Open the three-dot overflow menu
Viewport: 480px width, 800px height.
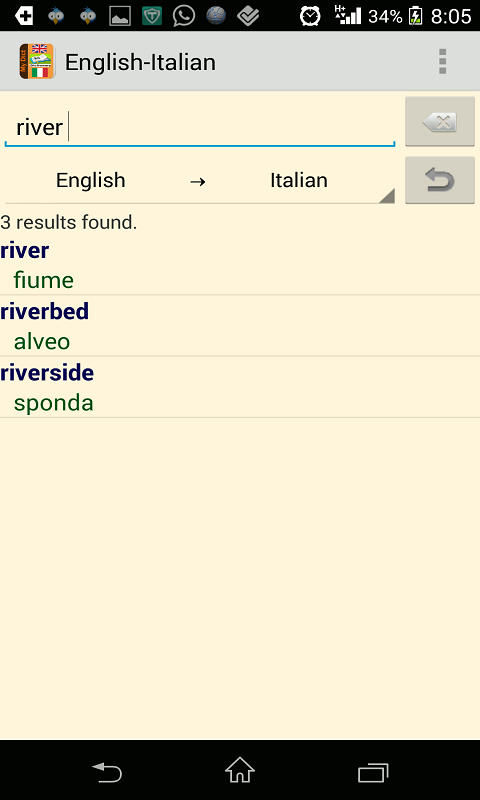(442, 62)
